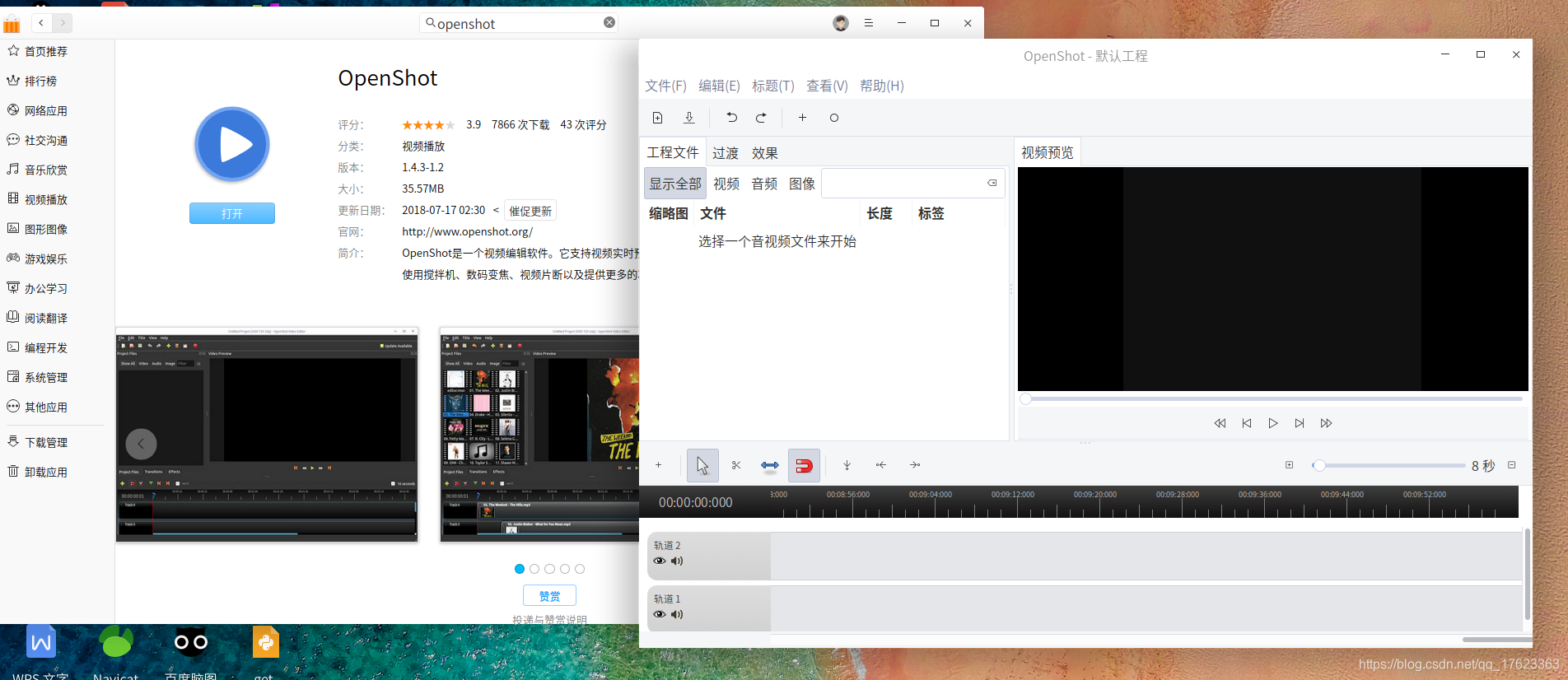This screenshot has height=680, width=1568.
Task: Switch to the 效果 tab
Action: pos(765,153)
